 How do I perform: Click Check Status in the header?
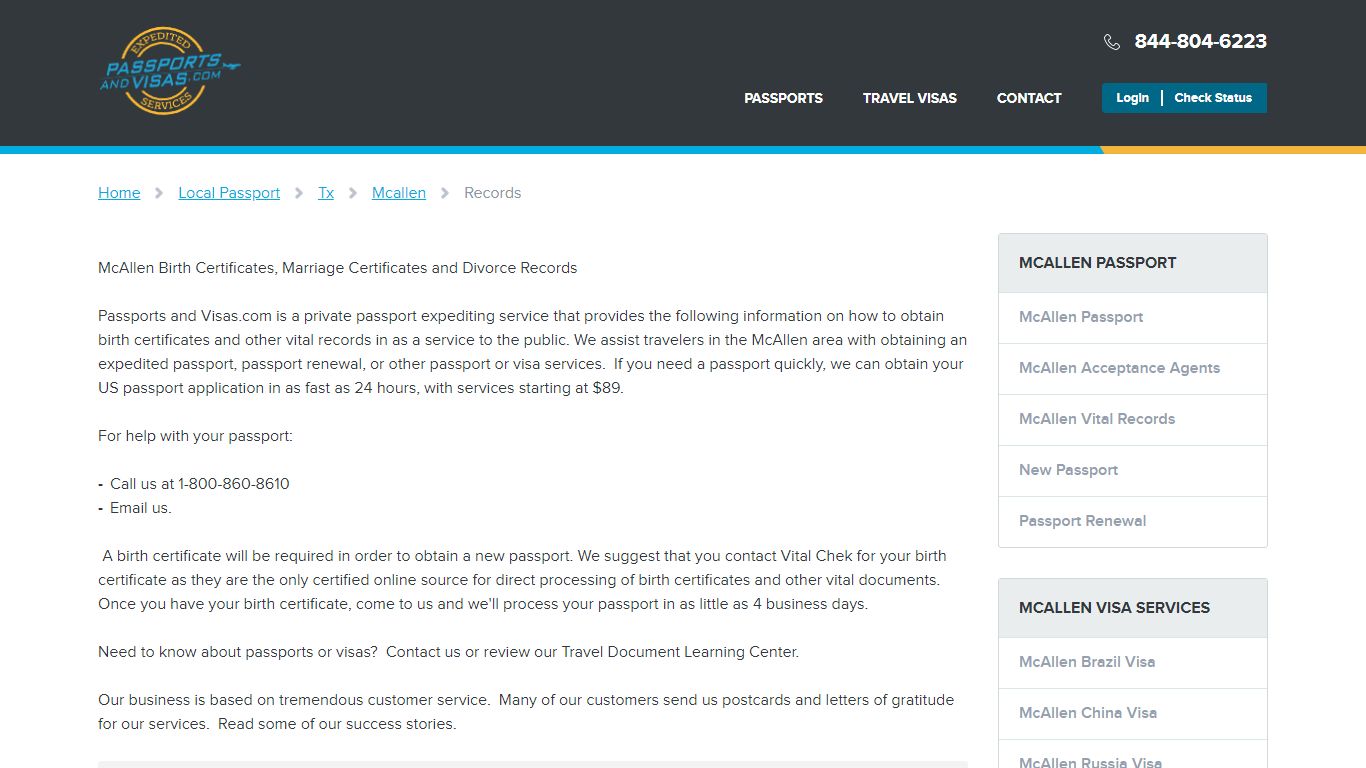click(1213, 98)
